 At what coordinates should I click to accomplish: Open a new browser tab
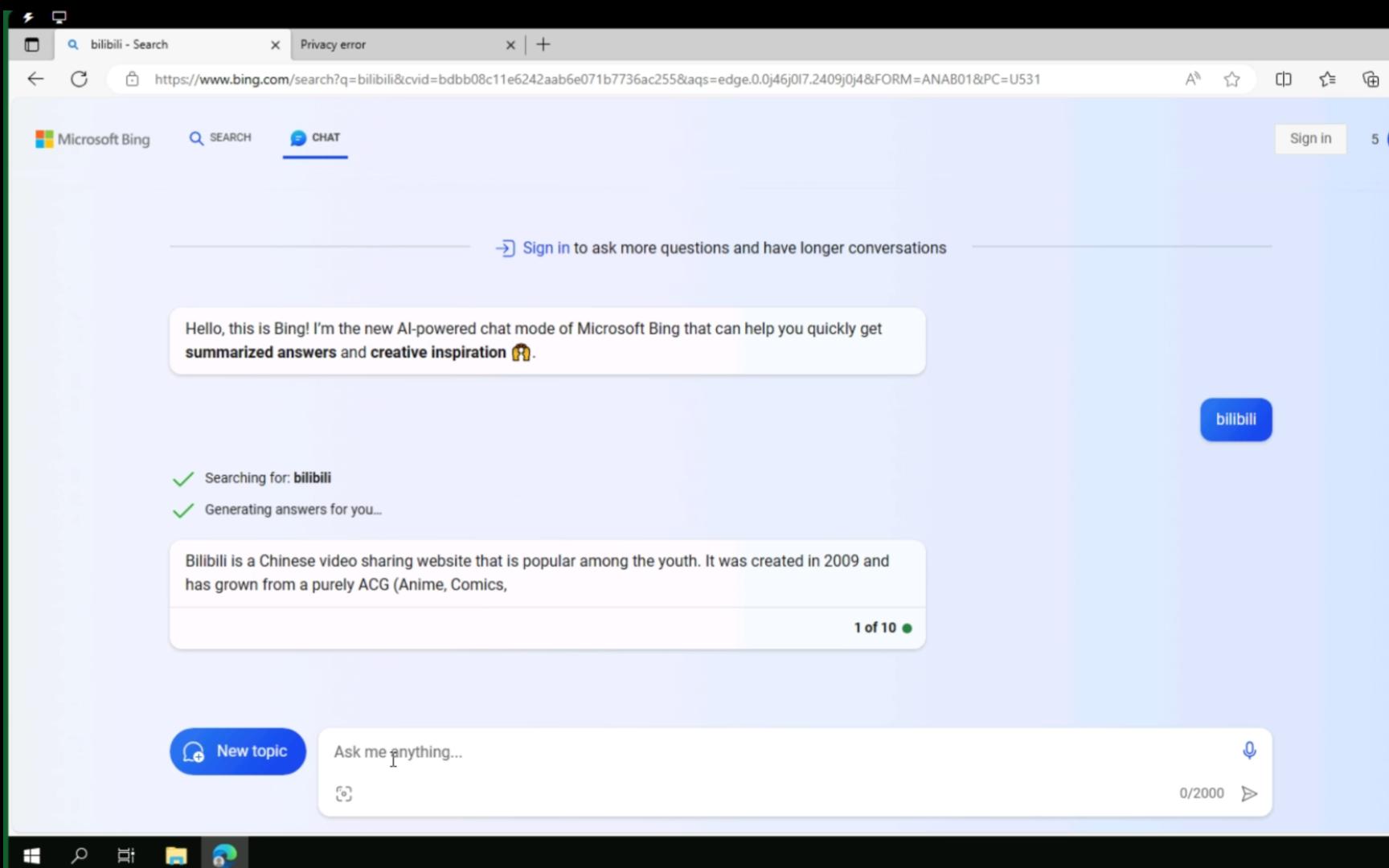543,45
